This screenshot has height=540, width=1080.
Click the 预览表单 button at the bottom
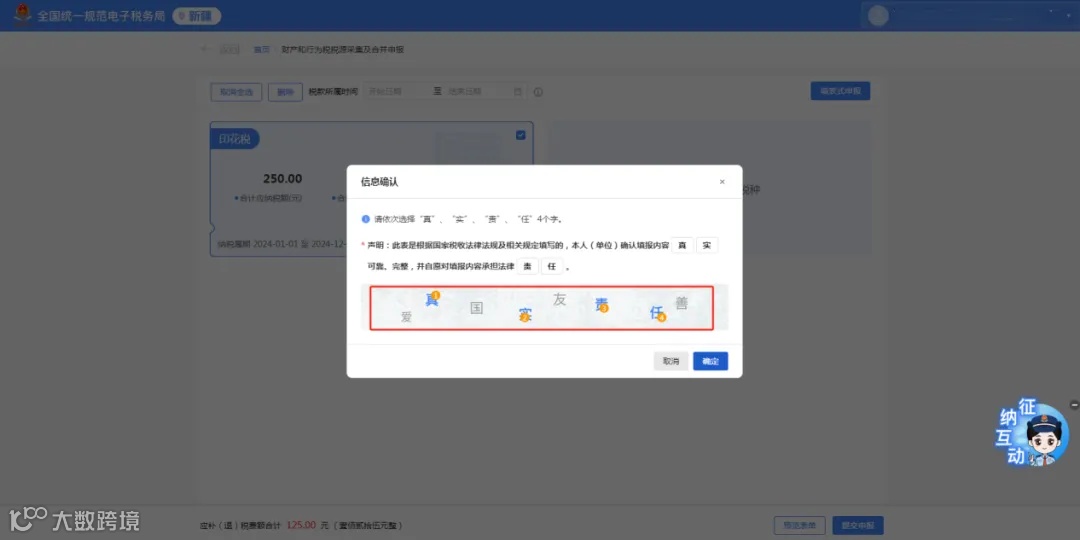(x=800, y=526)
